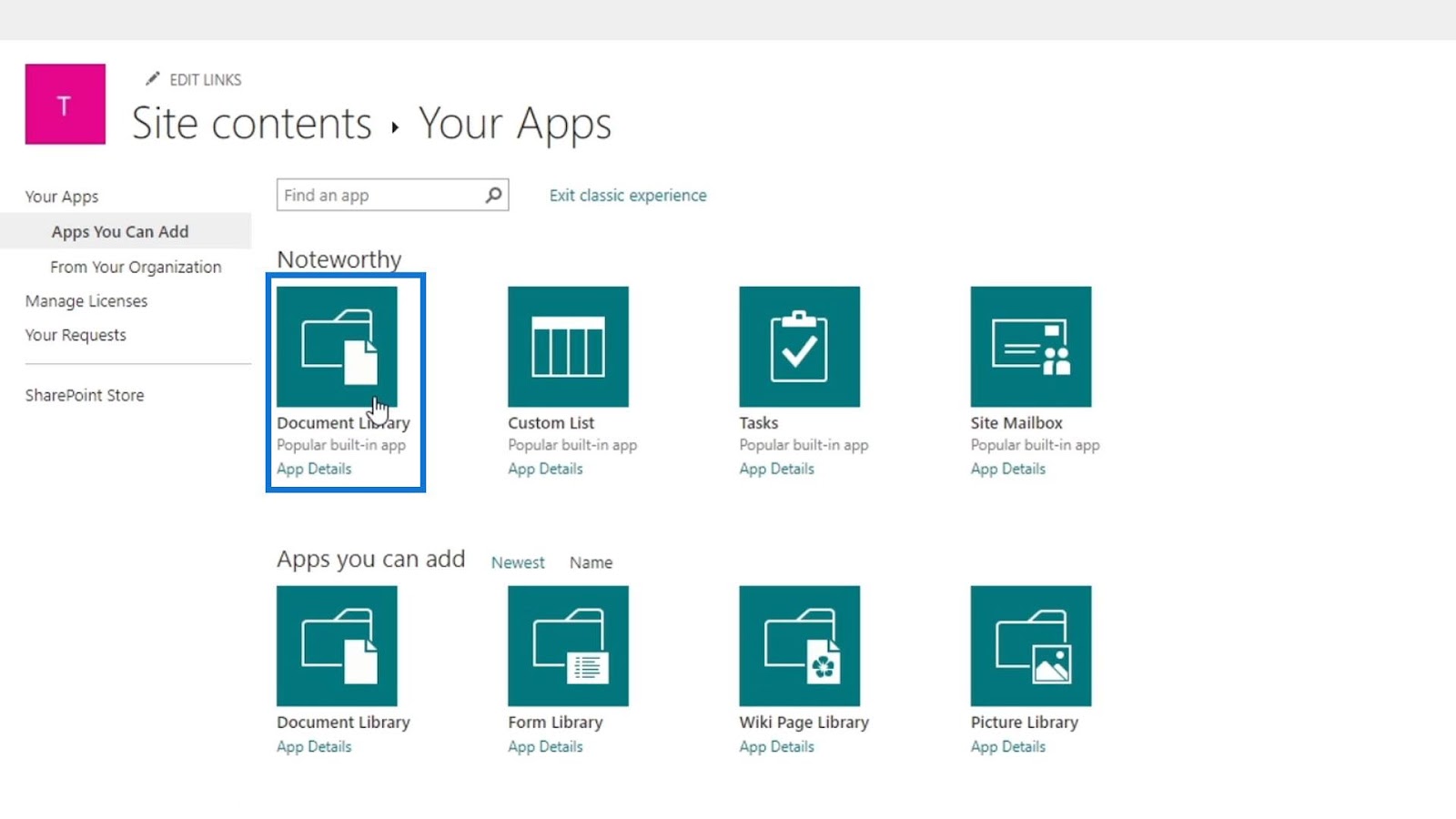
Task: Click the Site Mailbox title text
Action: point(1016,423)
